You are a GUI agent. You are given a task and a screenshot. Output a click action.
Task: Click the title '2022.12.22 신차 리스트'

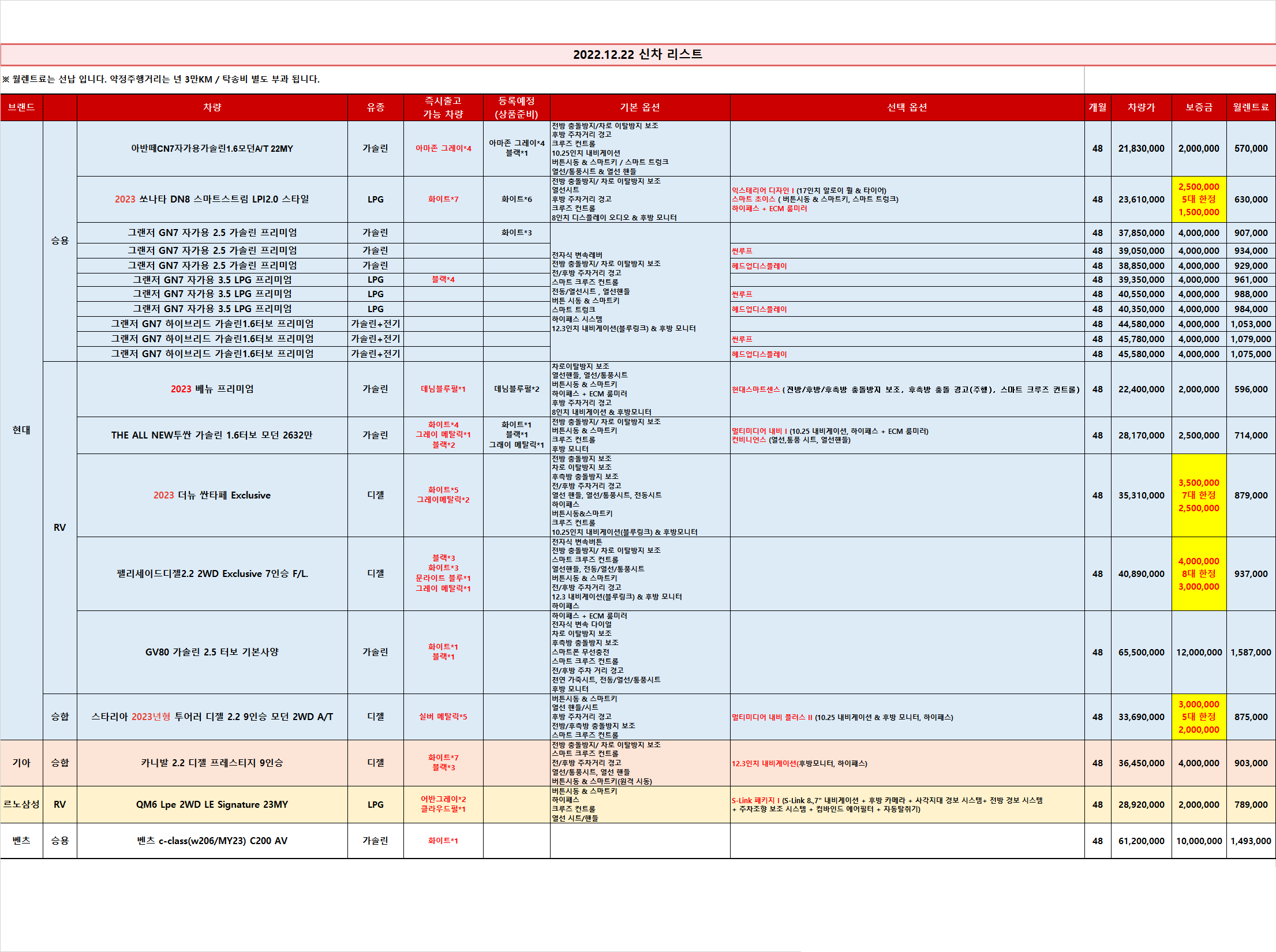(x=637, y=54)
